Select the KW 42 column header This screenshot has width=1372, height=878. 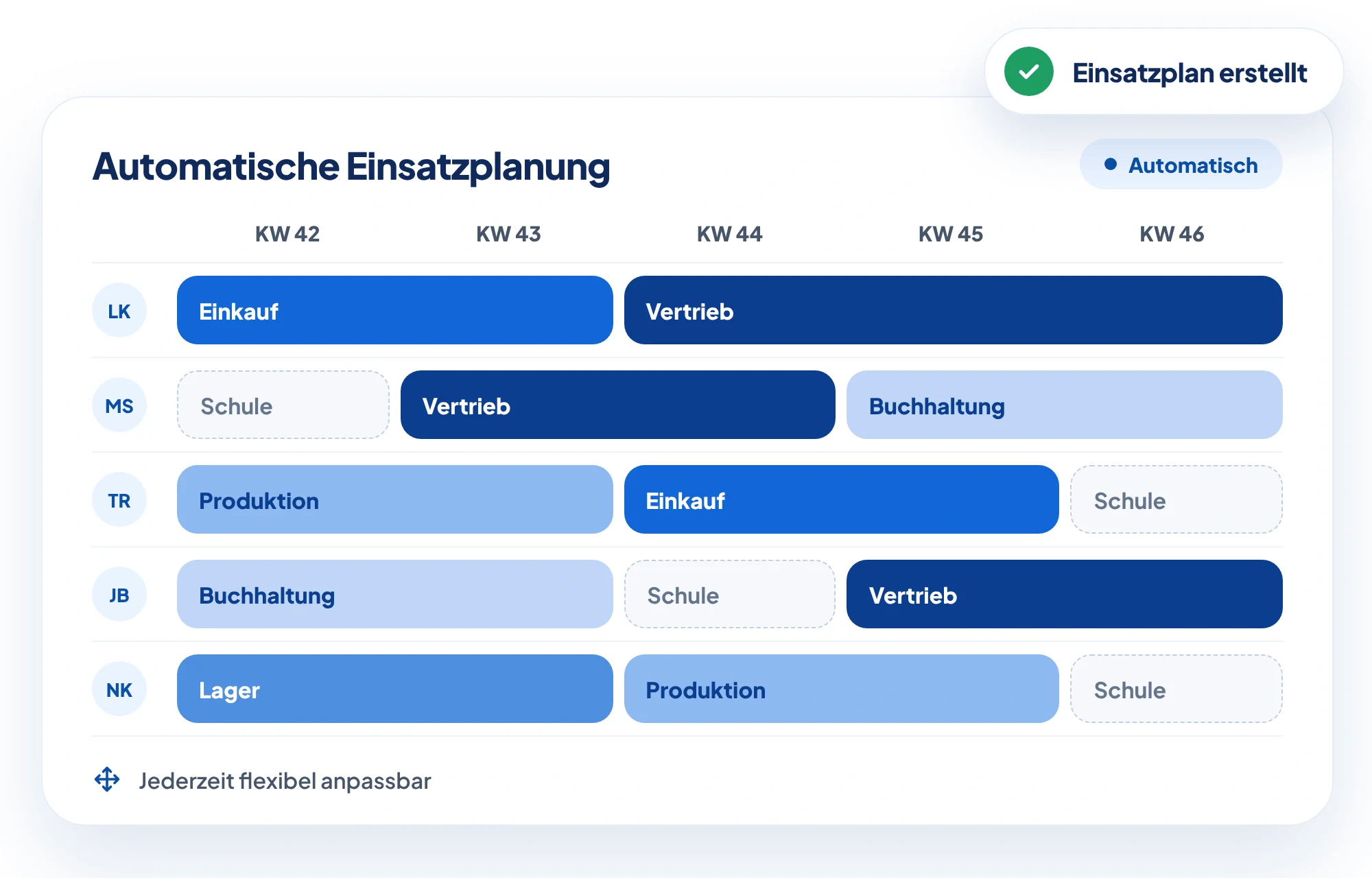point(287,234)
